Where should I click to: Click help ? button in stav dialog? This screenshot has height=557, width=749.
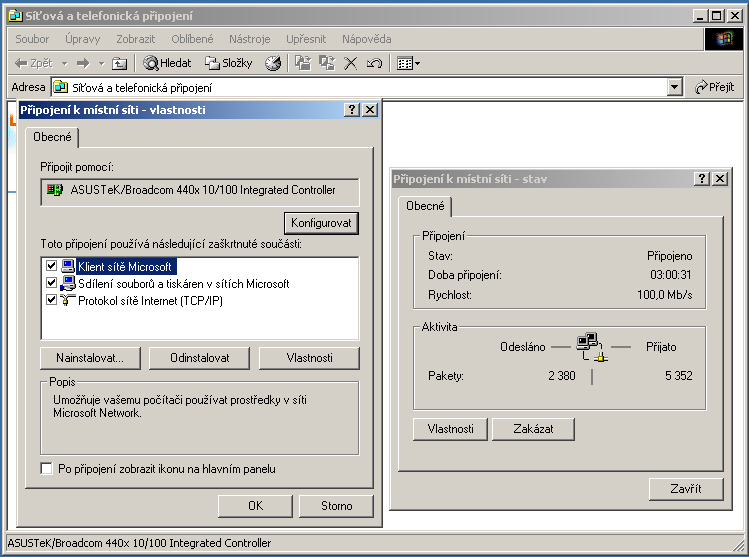701,179
